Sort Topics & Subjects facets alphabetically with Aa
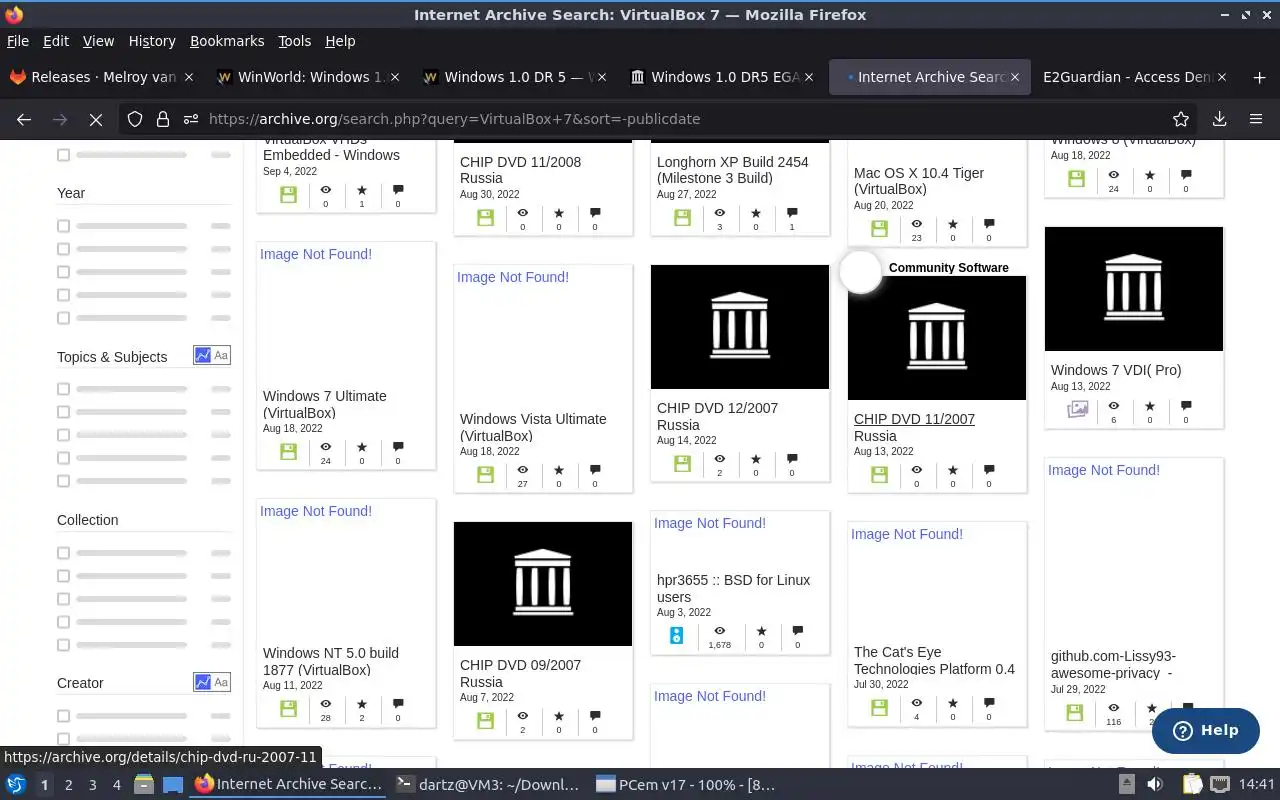 tap(221, 355)
